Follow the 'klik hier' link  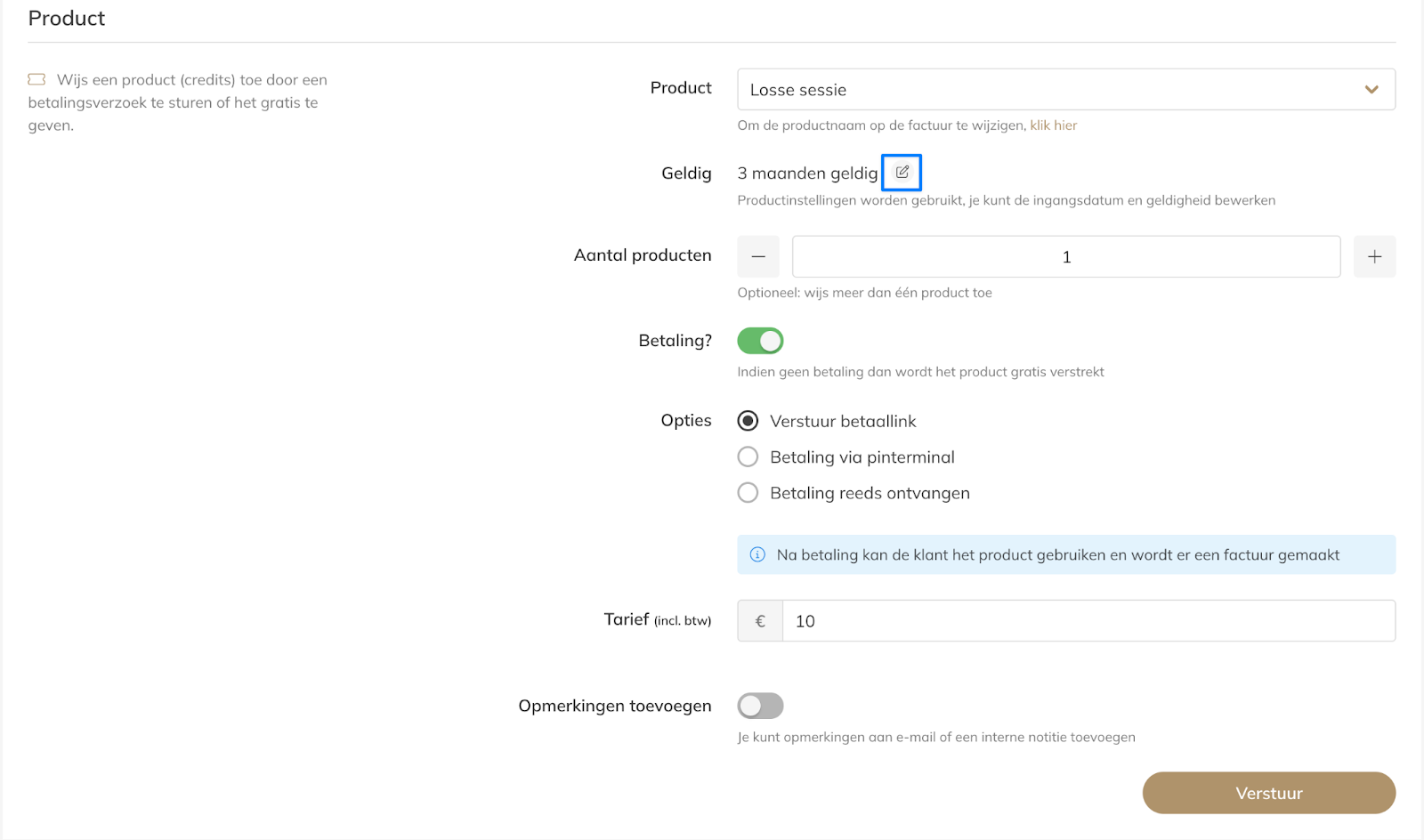point(1053,125)
